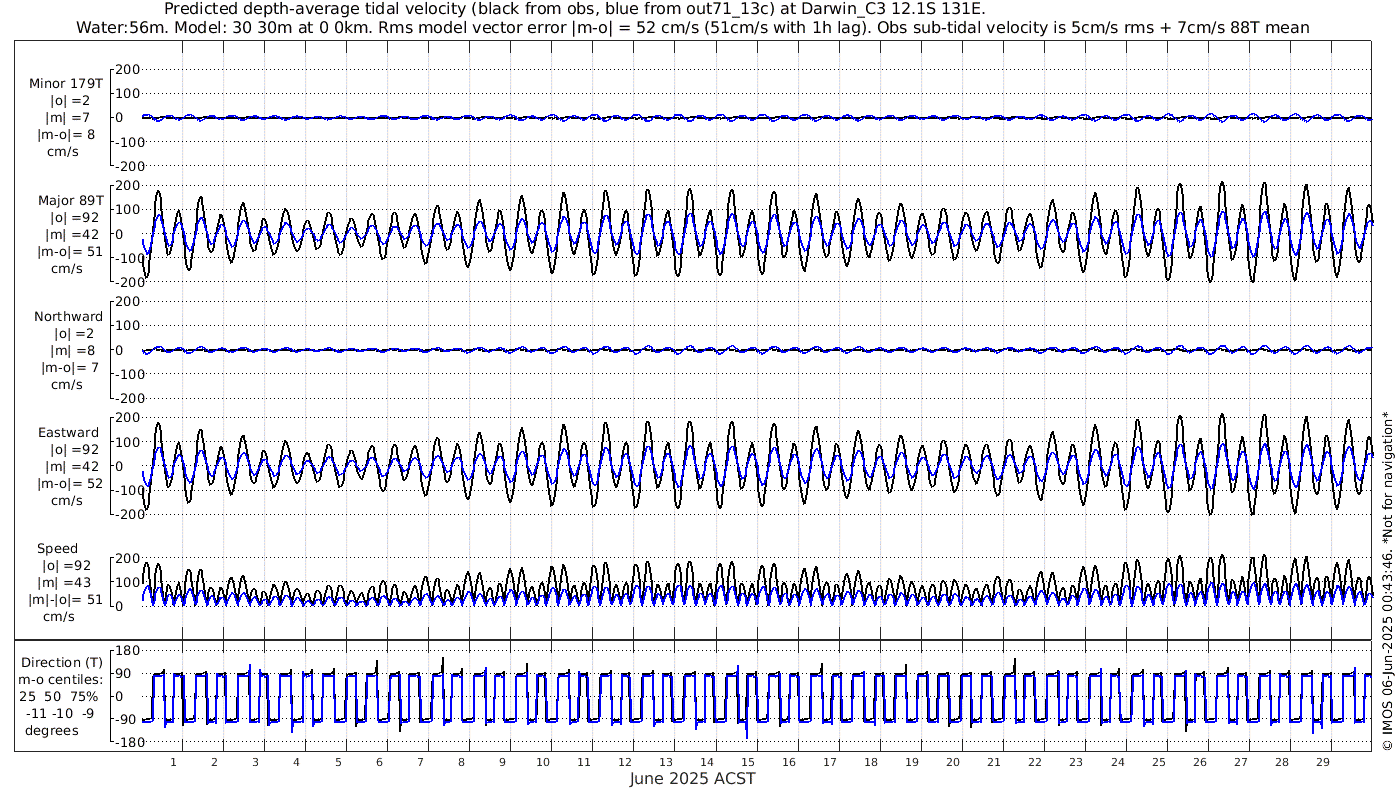The height and width of the screenshot is (800, 1400).
Task: Click the 'Eastward' panel label
Action: point(68,433)
